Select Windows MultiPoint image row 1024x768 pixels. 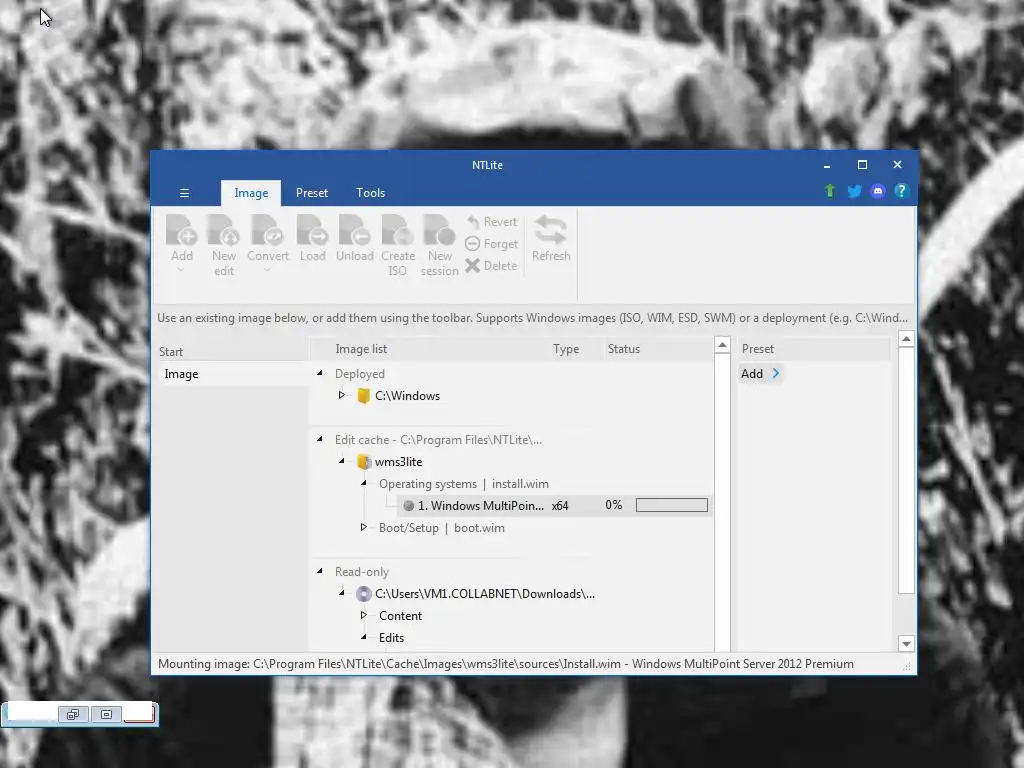pyautogui.click(x=553, y=505)
